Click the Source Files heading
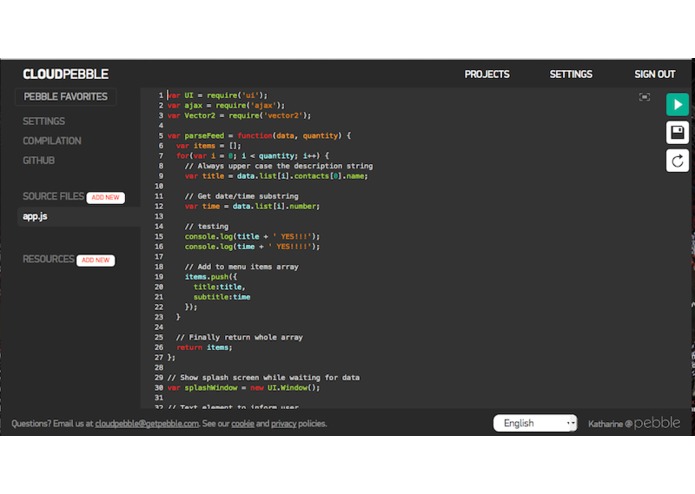 click(53, 196)
